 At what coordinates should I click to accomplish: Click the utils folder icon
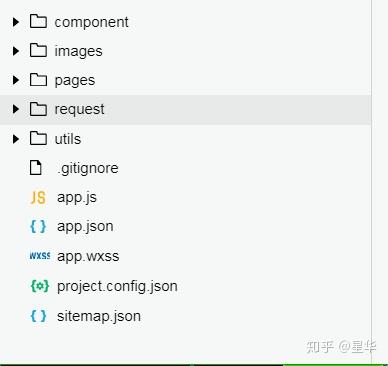38,138
